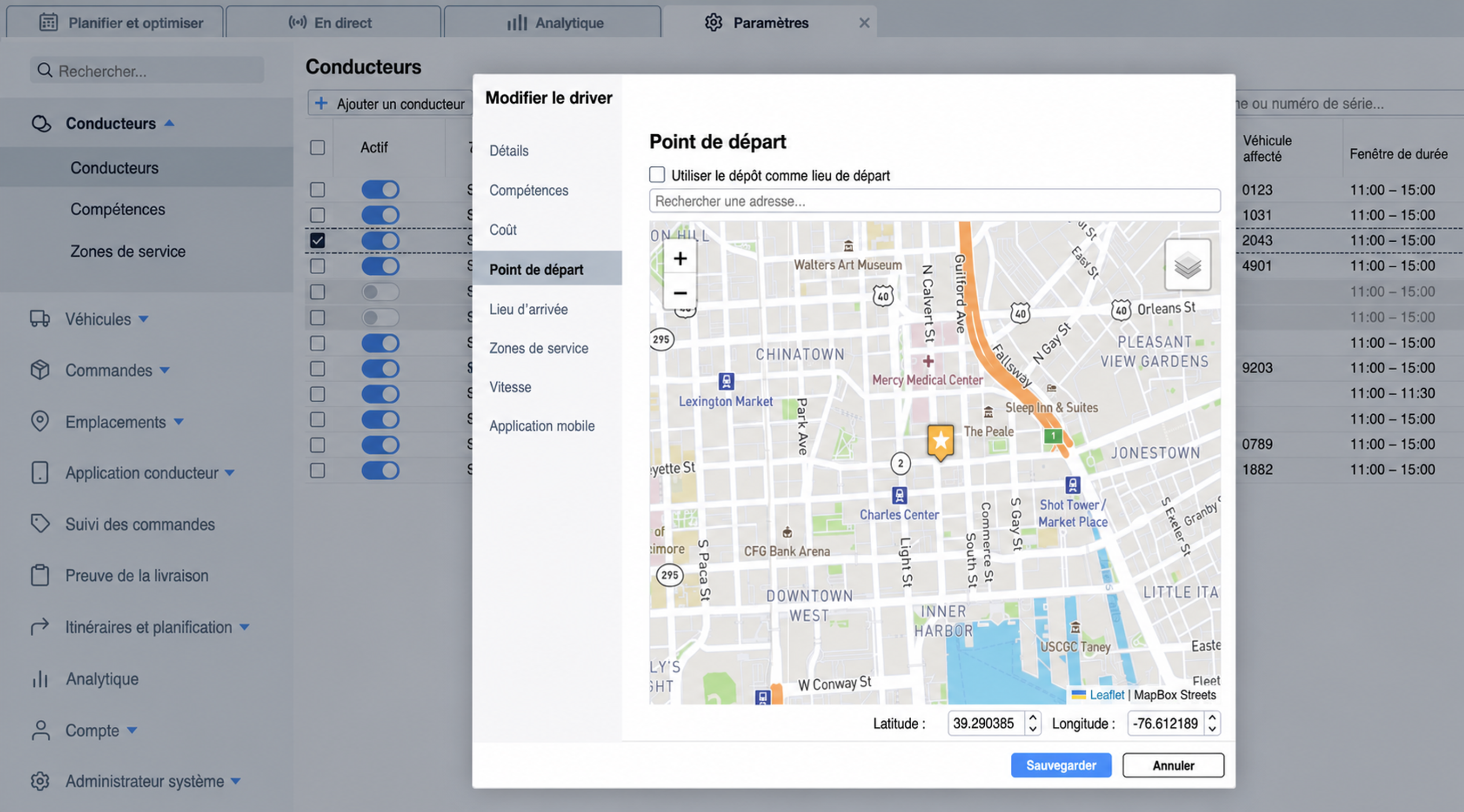Switch to the Planifier et optimiser tab
This screenshot has width=1464, height=812.
tap(115, 22)
